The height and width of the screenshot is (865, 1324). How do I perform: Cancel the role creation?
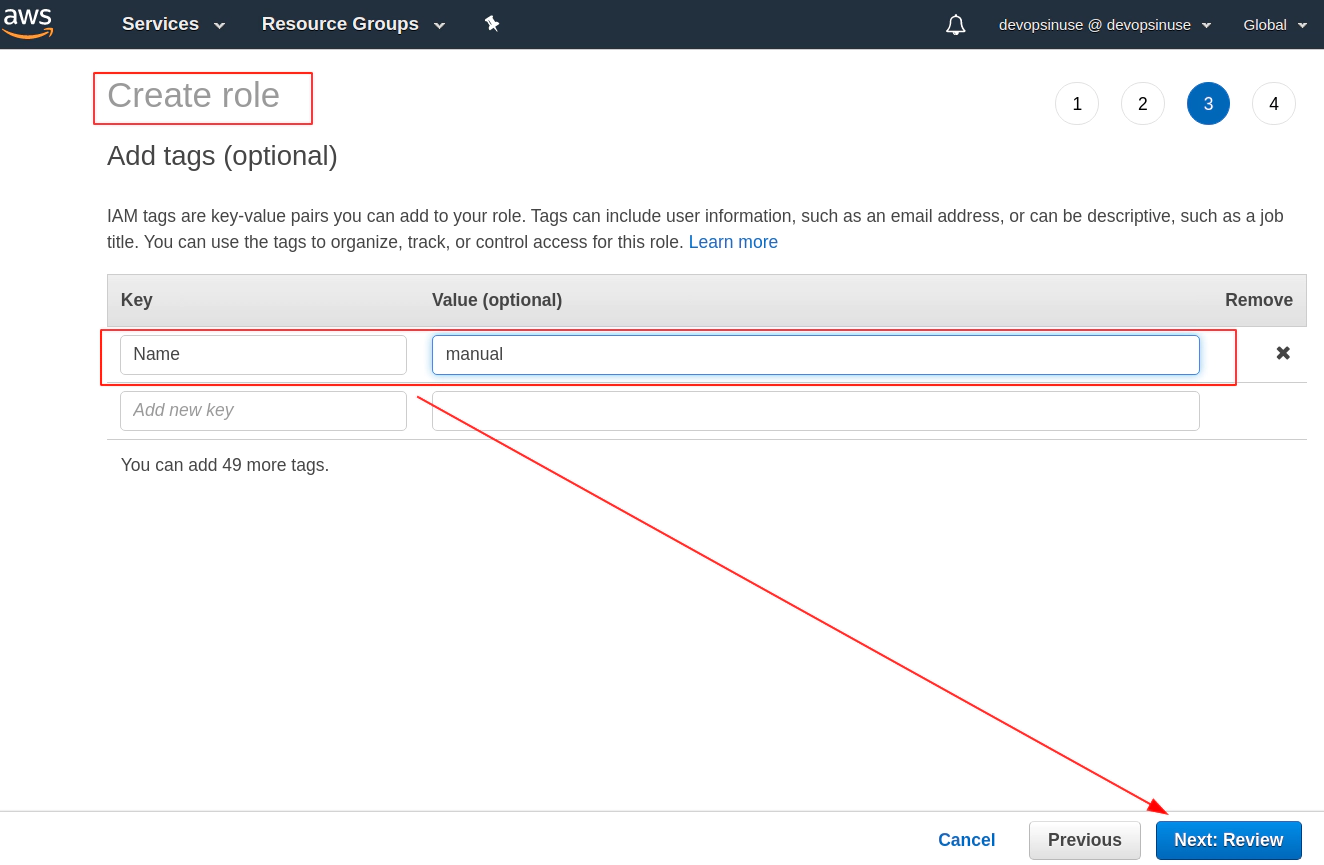(966, 840)
